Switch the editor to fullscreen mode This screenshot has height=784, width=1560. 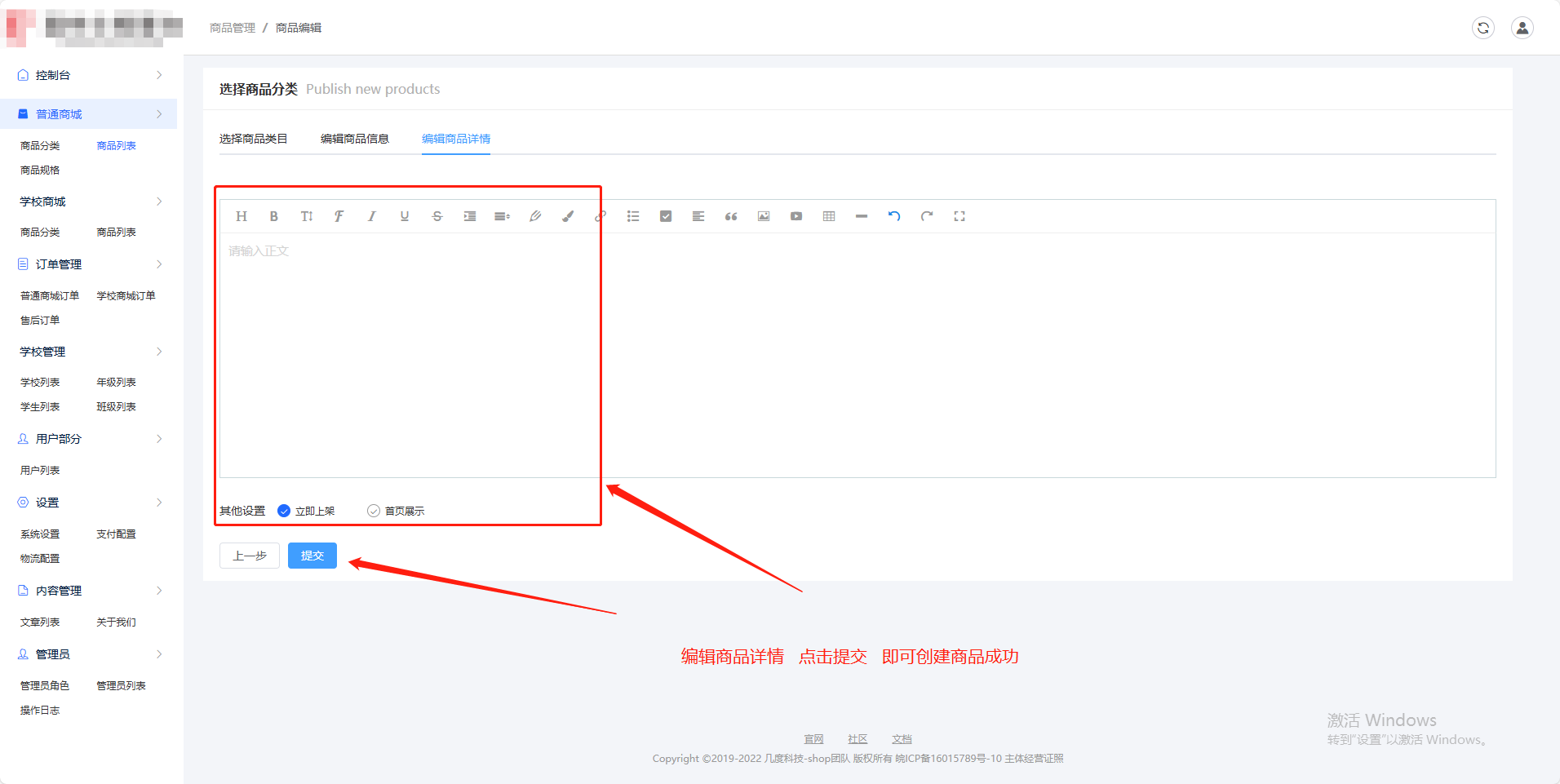point(959,216)
